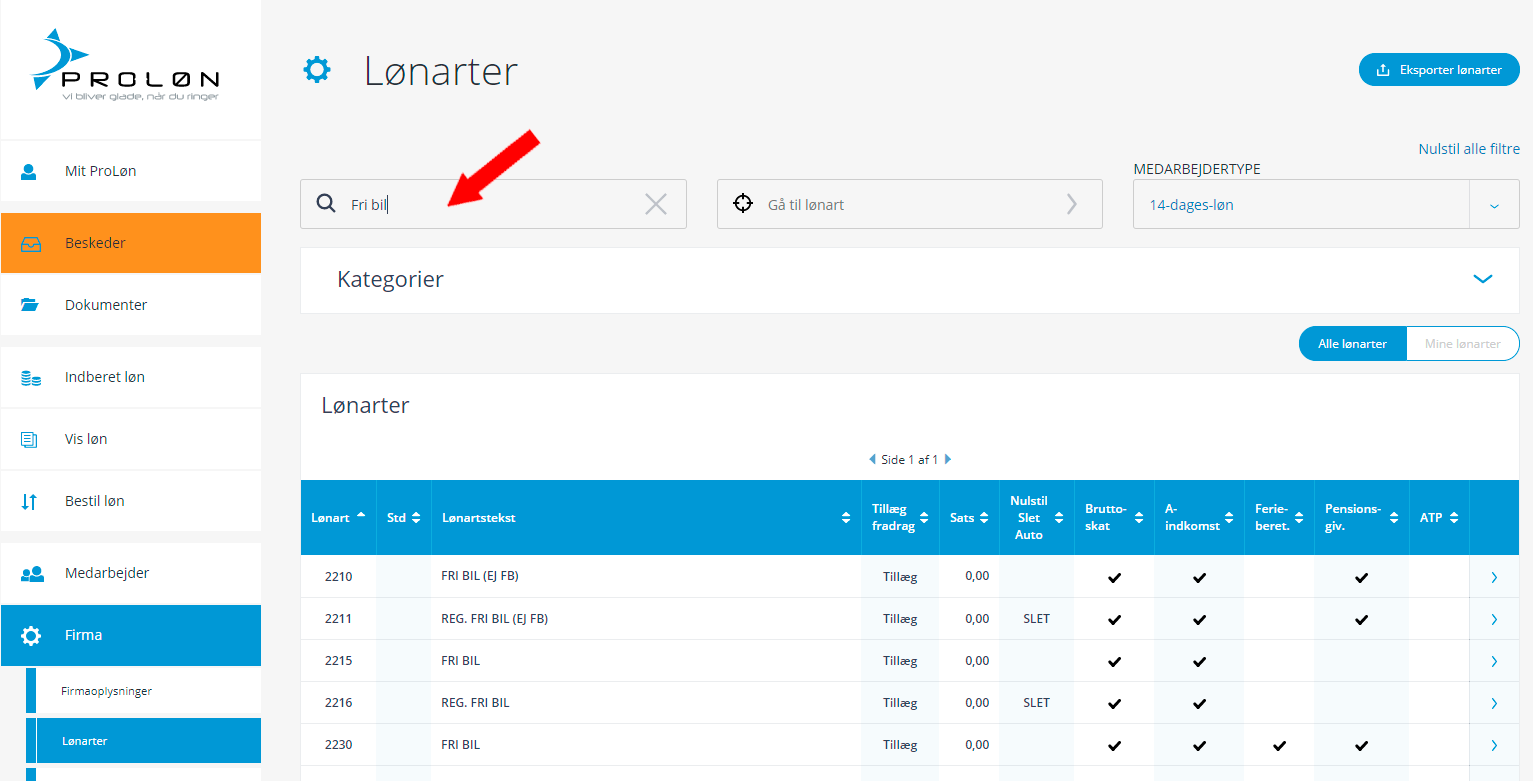
Task: Click the Eksporter lønarter button
Action: click(1438, 70)
